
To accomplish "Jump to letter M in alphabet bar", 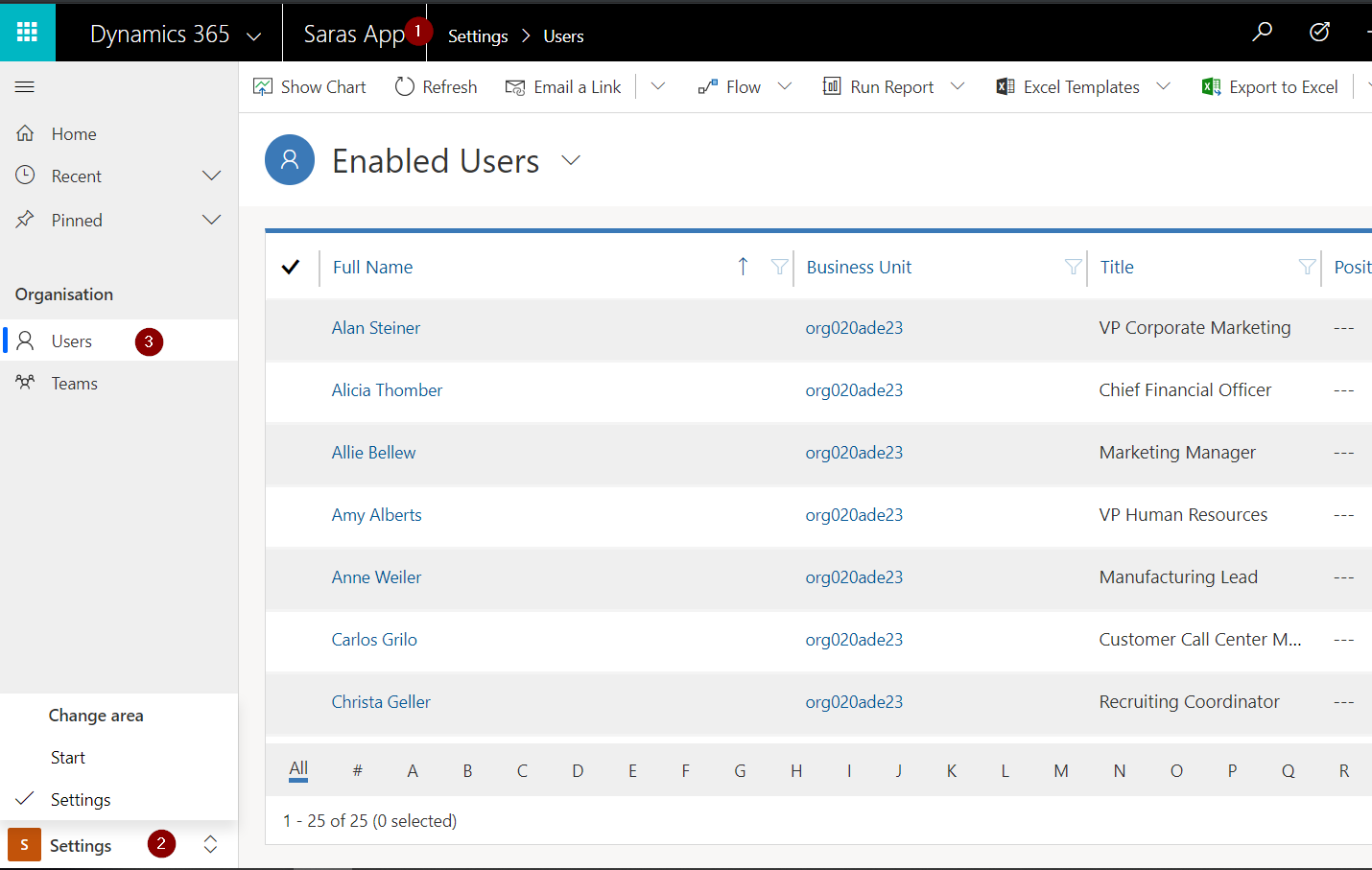I will [1060, 771].
